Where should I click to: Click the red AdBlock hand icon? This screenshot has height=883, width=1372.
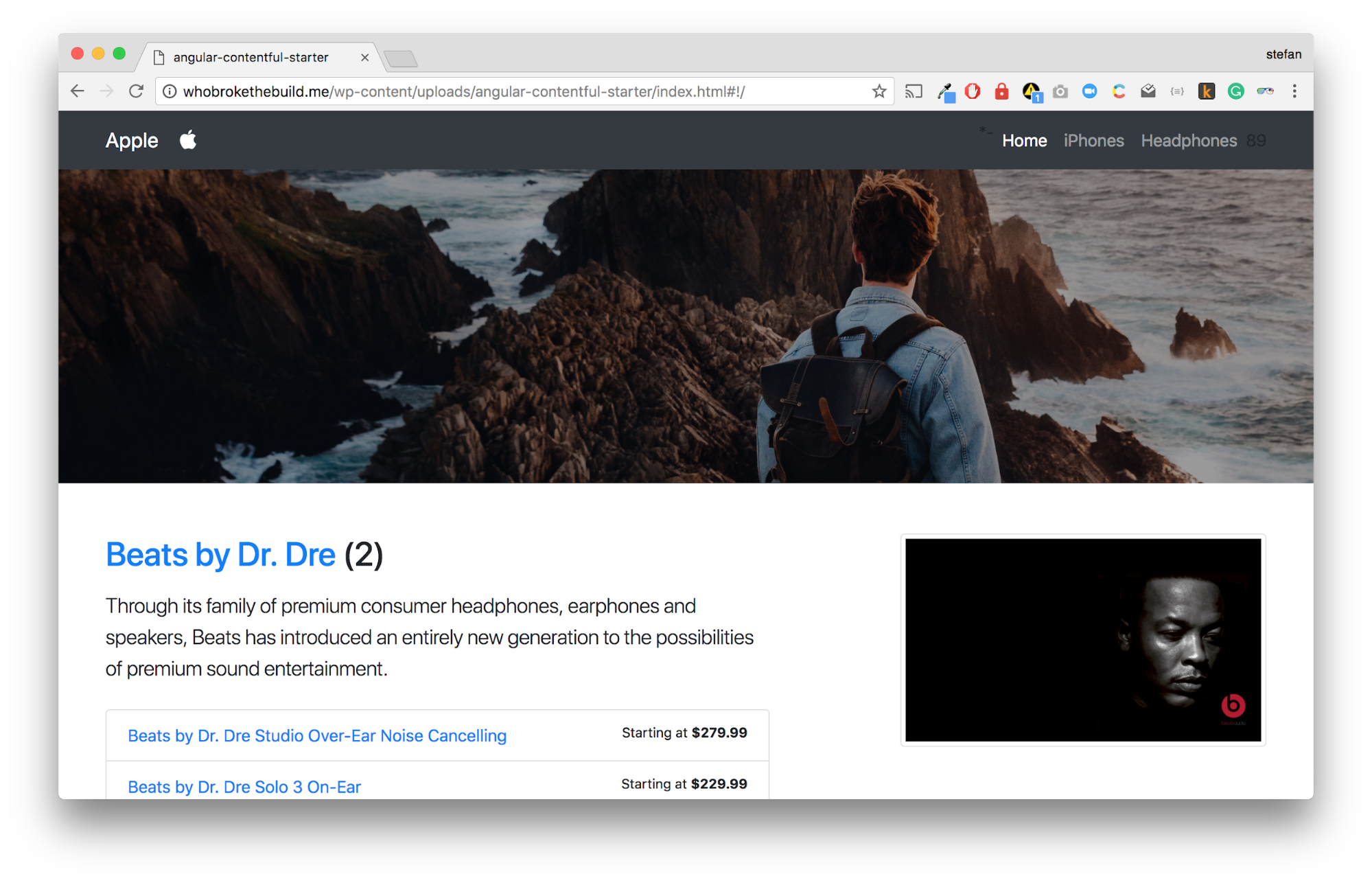(973, 91)
